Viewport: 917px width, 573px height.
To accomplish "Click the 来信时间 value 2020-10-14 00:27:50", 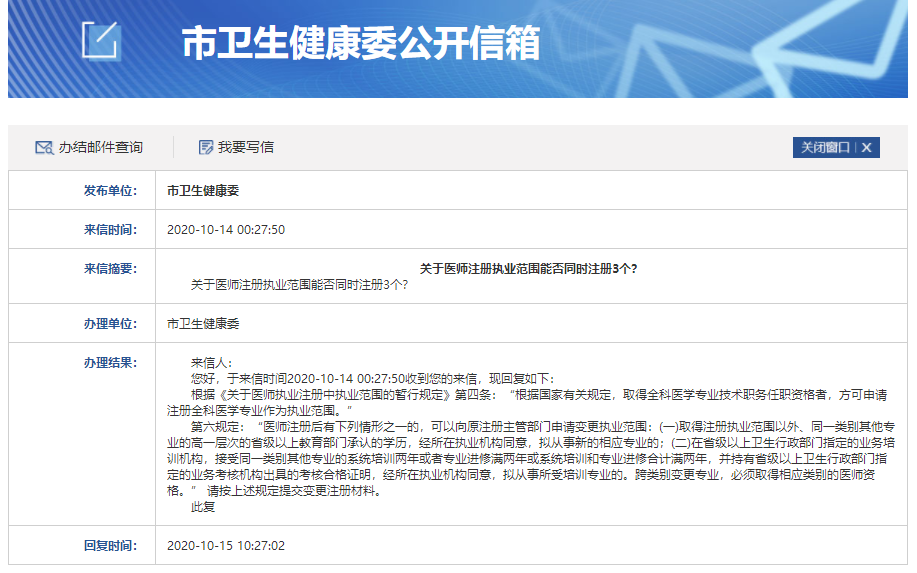I will [x=226, y=230].
